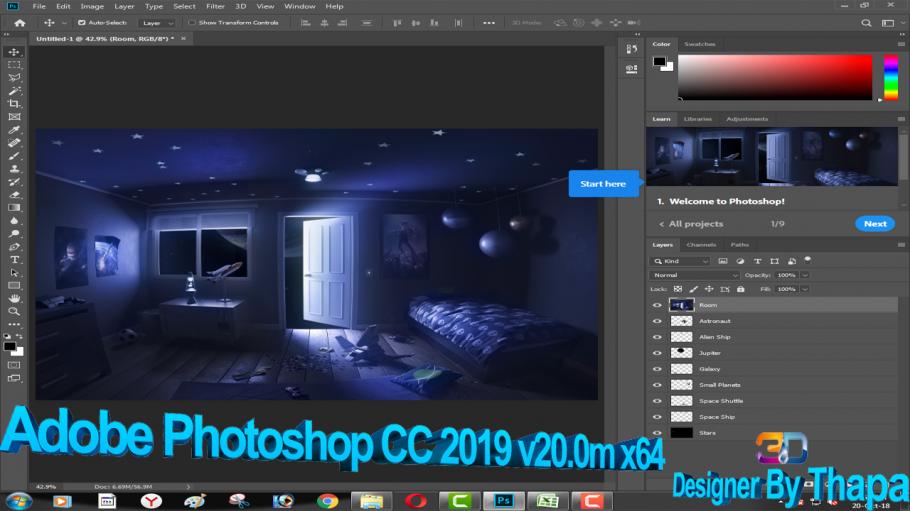Viewport: 910px width, 511px height.
Task: Select the Eyedropper tool
Action: [14, 129]
